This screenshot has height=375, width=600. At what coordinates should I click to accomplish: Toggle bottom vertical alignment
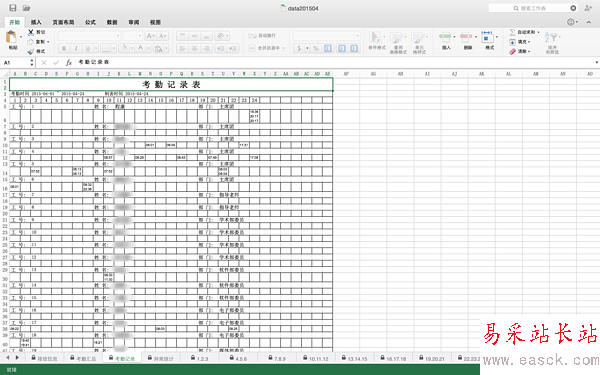tap(206, 36)
